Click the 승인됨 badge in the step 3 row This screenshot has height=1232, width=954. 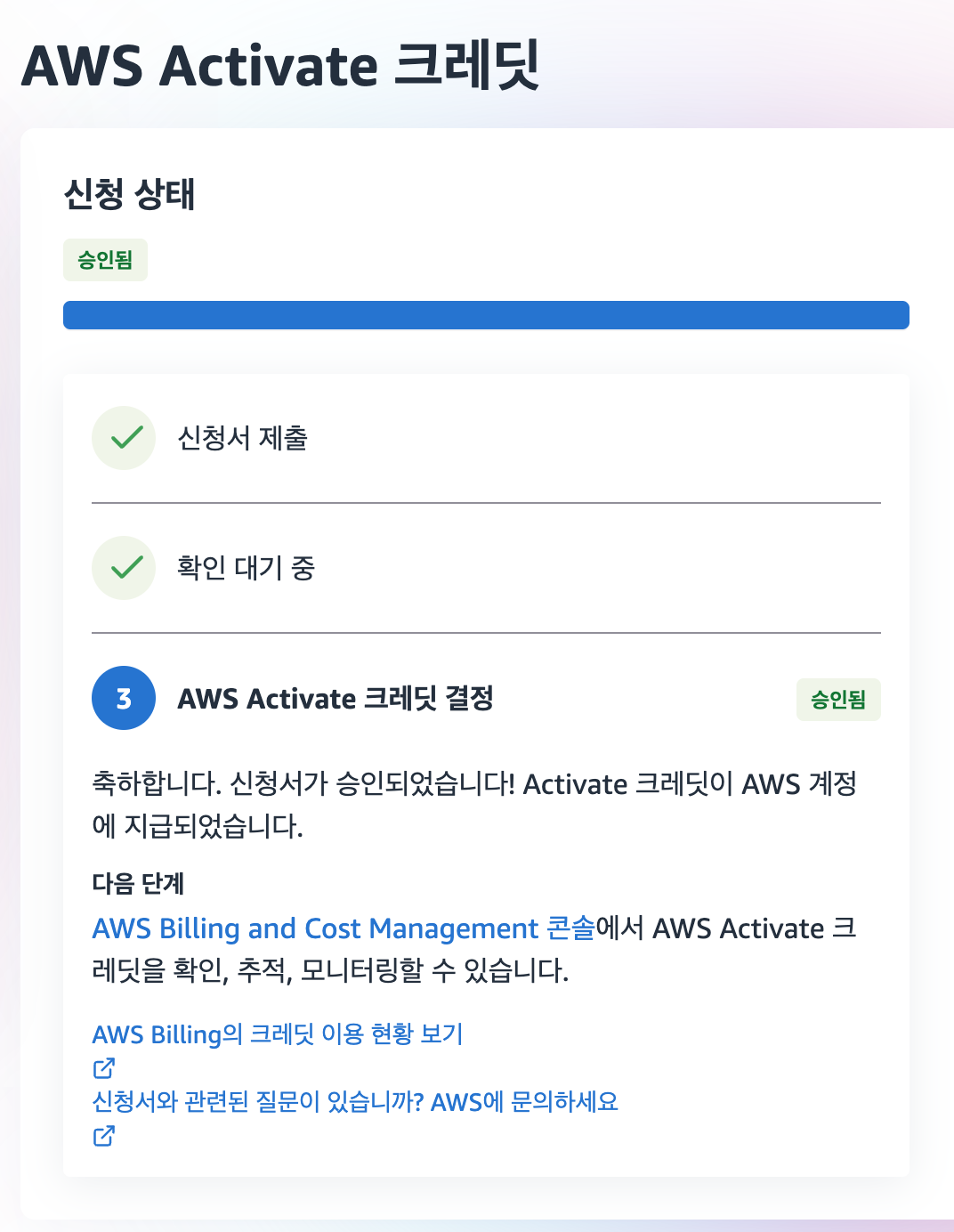pos(837,700)
